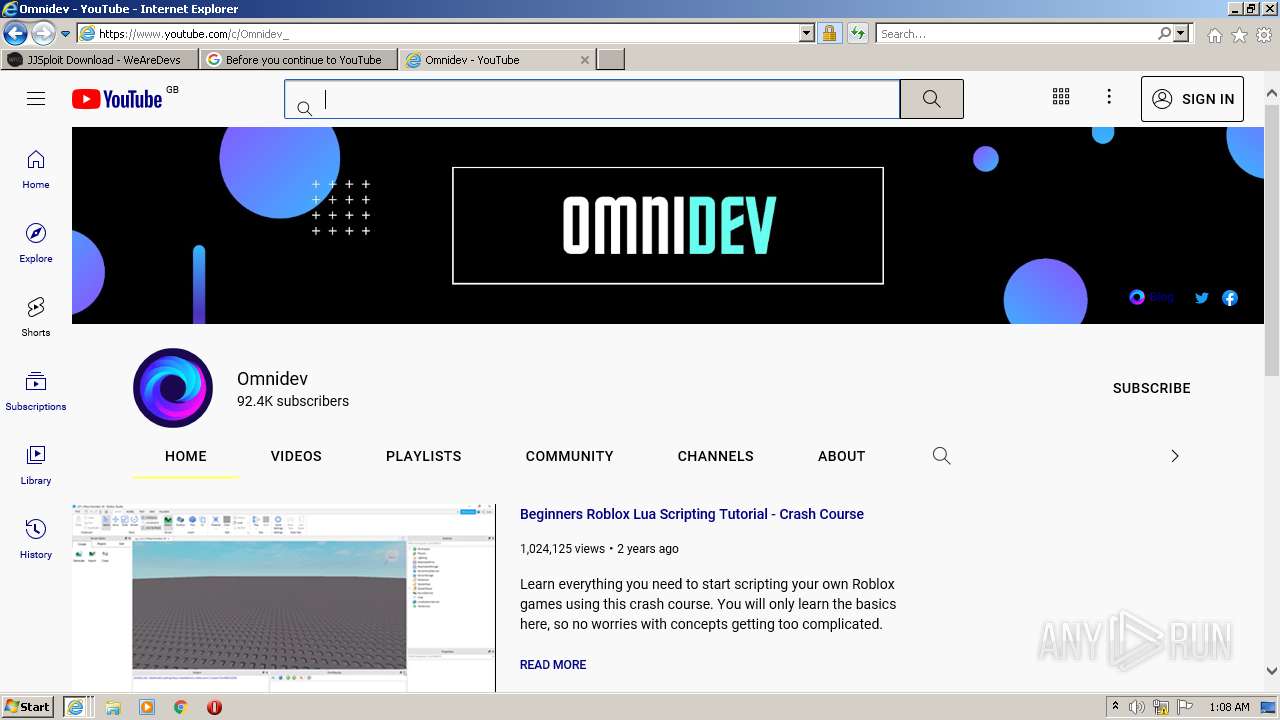Click the SUBSCRIBE button

tap(1152, 388)
